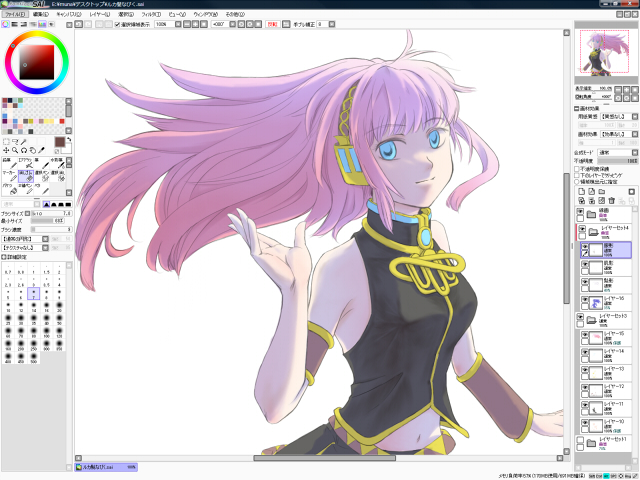Open the paper texture dropdown
Viewport: 640px width, 480px height.
coord(635,117)
